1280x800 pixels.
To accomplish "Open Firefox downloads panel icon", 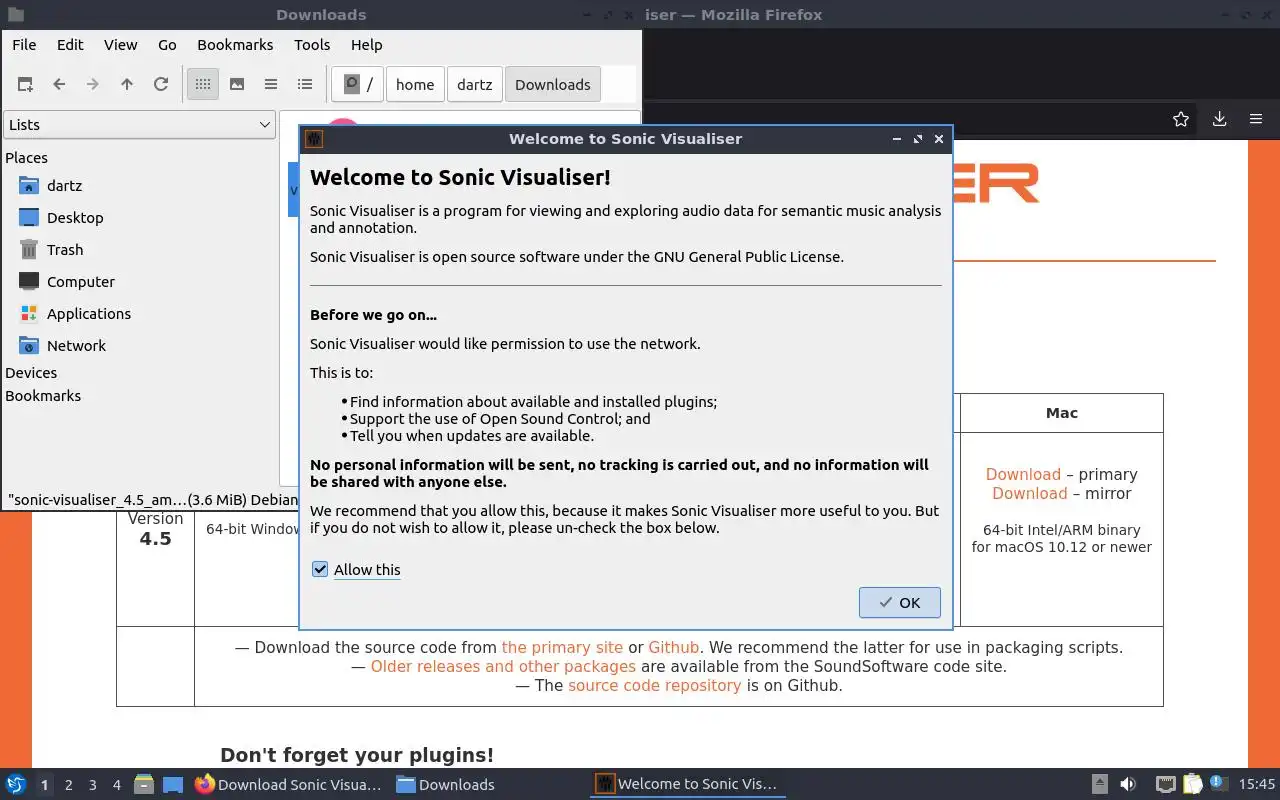I will [1219, 119].
